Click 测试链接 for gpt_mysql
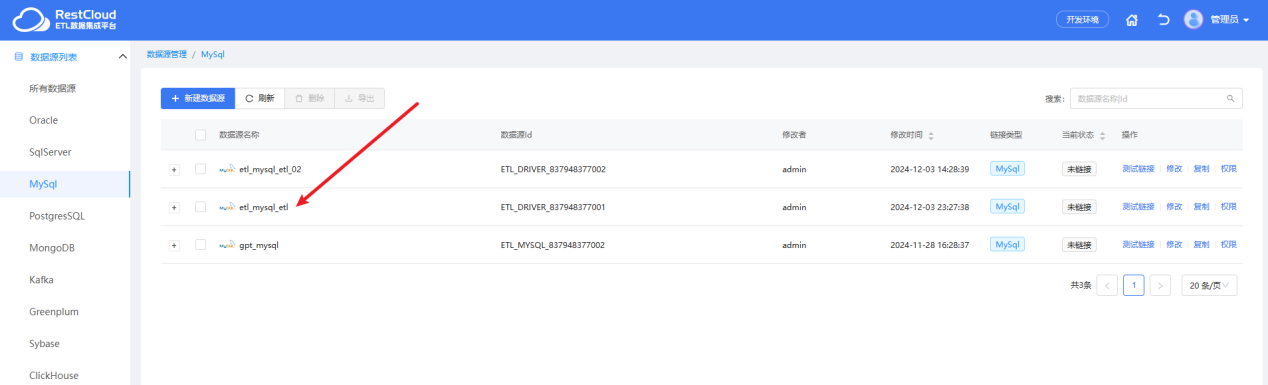Viewport: 1268px width, 385px height. pyautogui.click(x=1138, y=245)
